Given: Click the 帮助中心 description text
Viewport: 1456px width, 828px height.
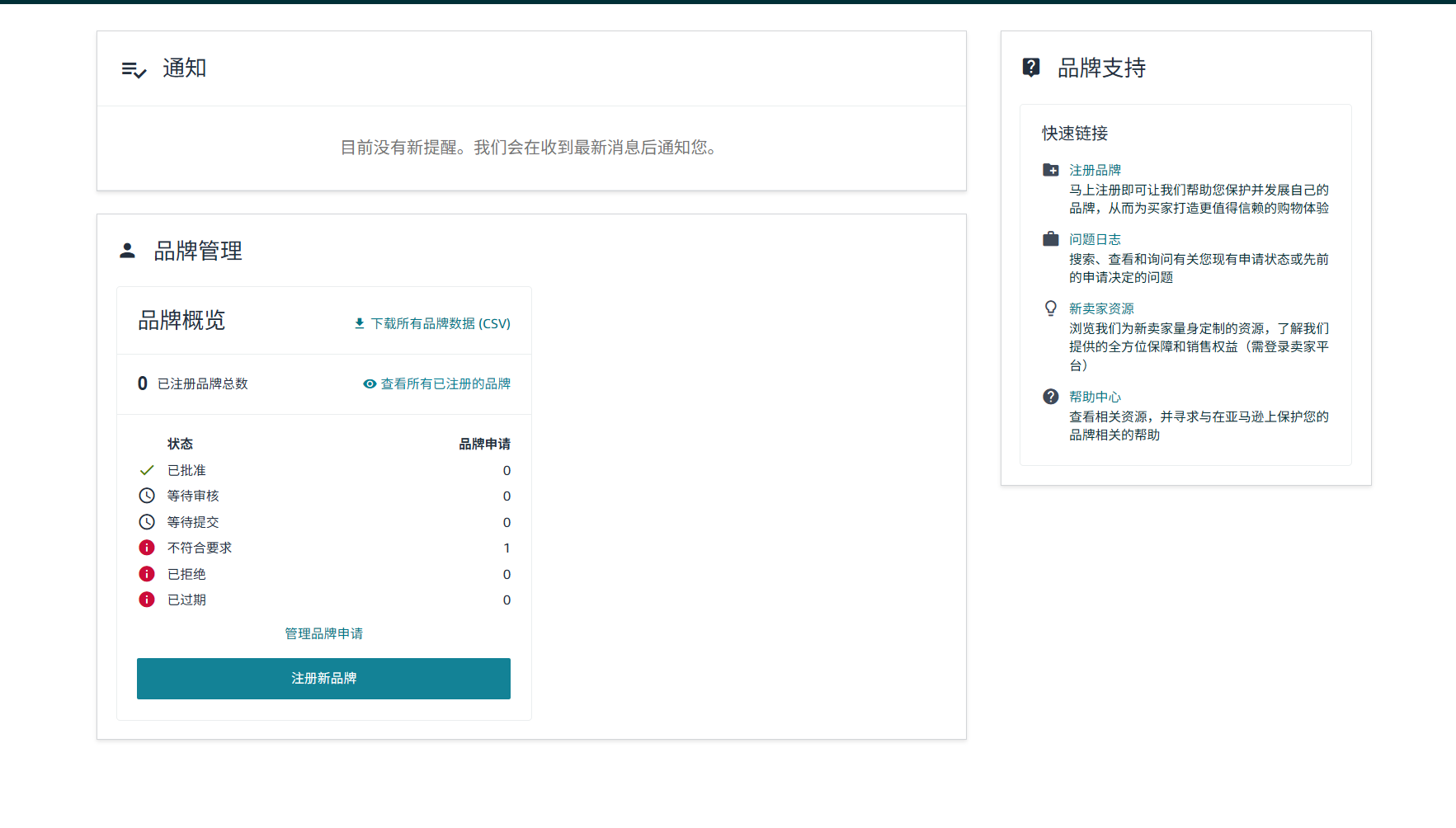Looking at the screenshot, I should click(x=1199, y=426).
